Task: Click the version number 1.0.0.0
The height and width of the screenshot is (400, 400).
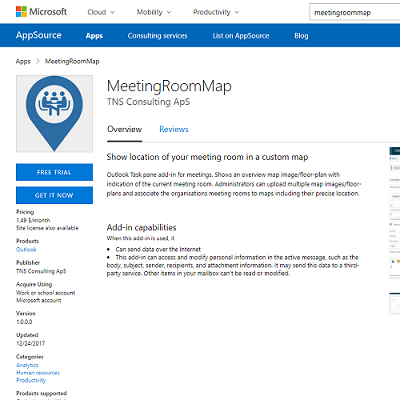Action: click(x=24, y=322)
